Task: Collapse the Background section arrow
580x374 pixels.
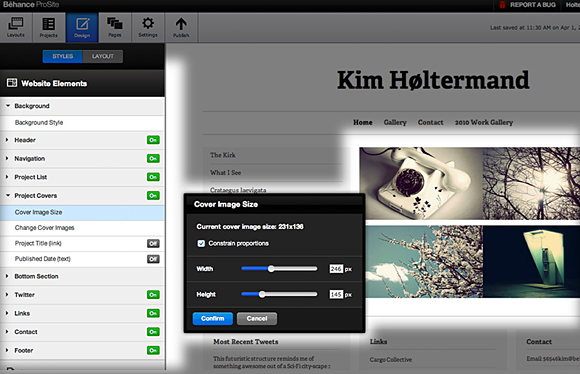Action: (x=7, y=106)
